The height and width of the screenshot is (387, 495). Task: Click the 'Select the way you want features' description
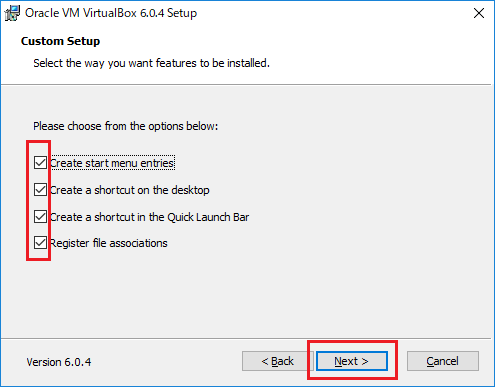point(151,63)
